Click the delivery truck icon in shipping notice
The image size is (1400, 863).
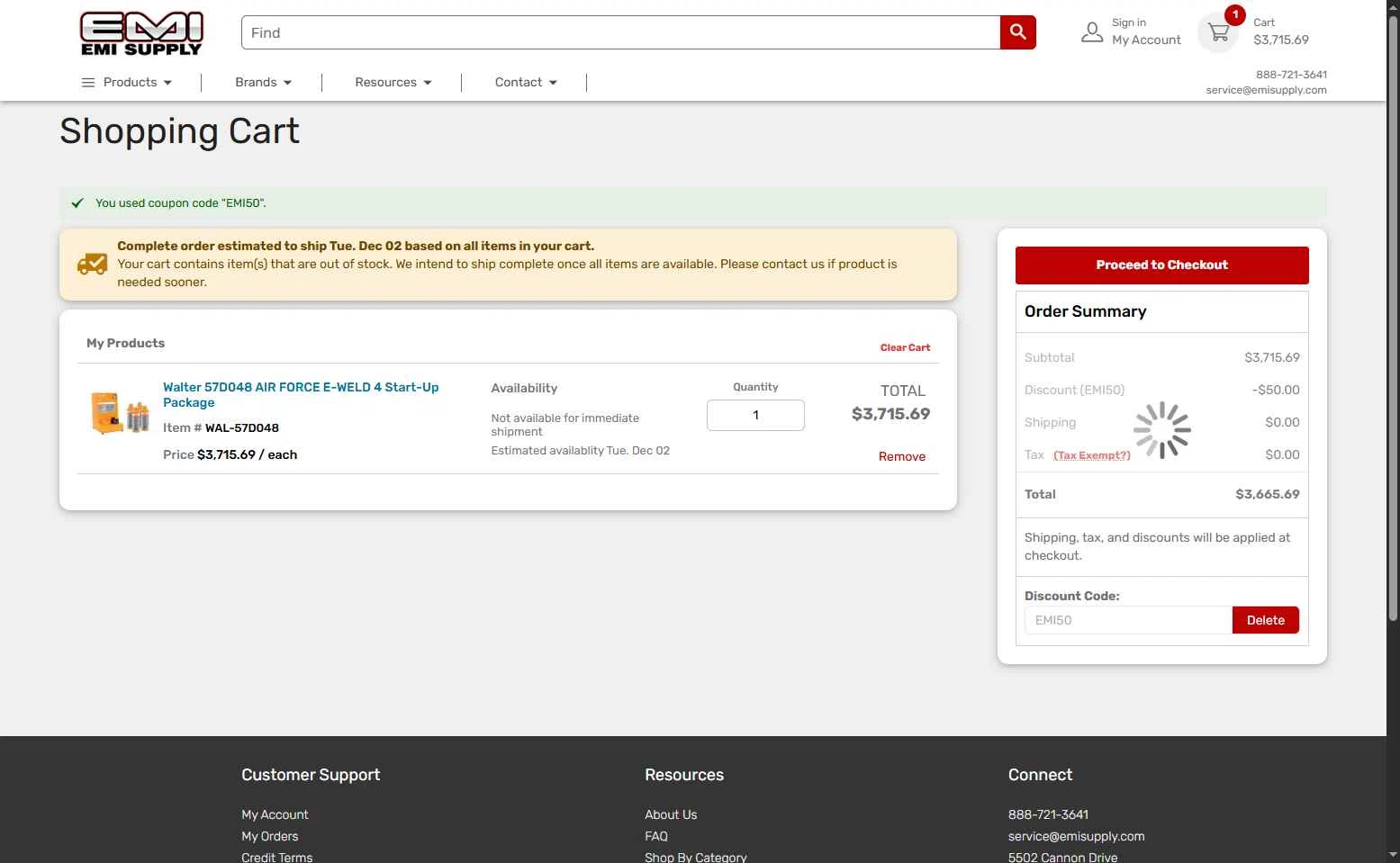(x=93, y=264)
